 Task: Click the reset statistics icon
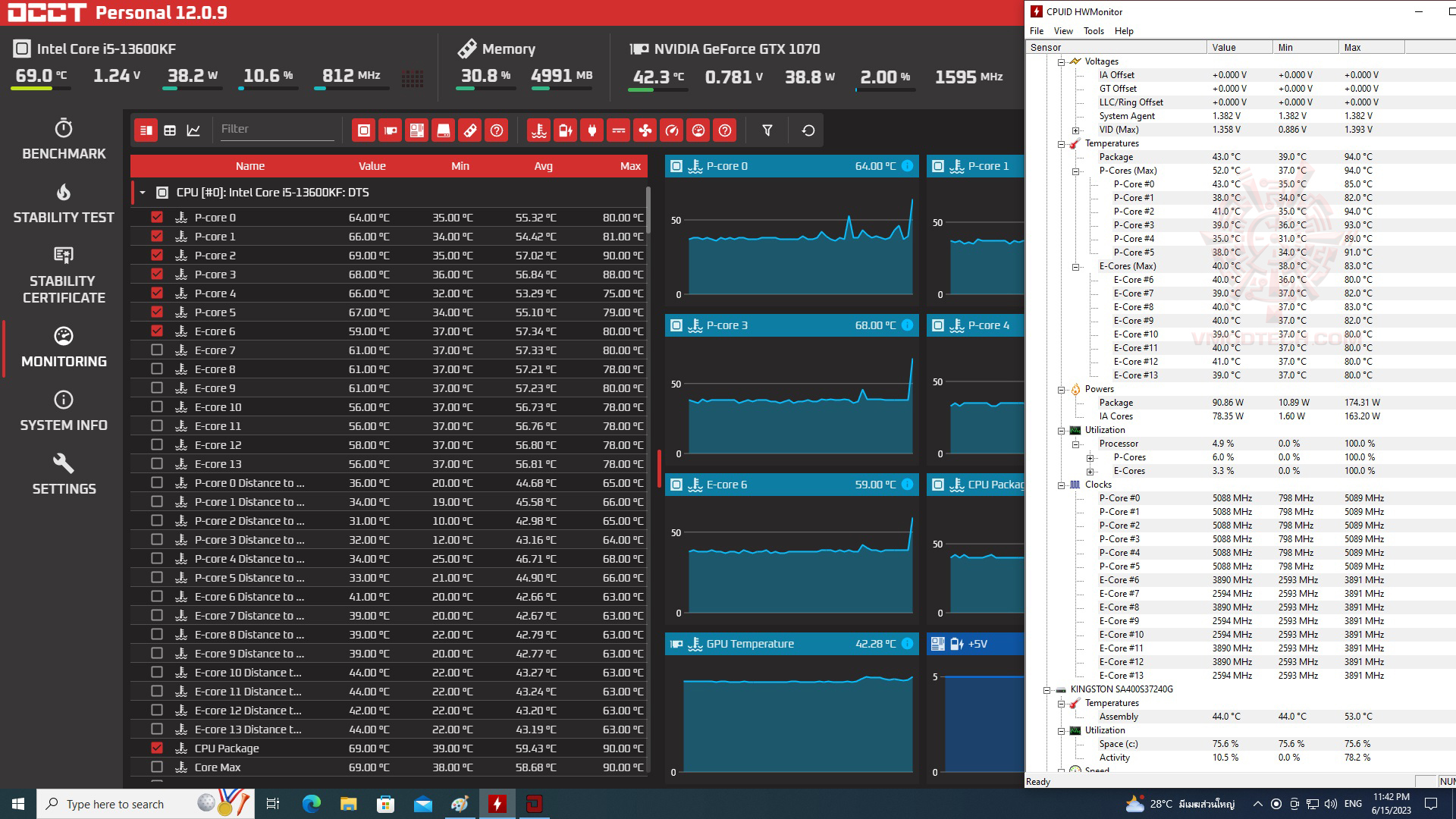(808, 130)
